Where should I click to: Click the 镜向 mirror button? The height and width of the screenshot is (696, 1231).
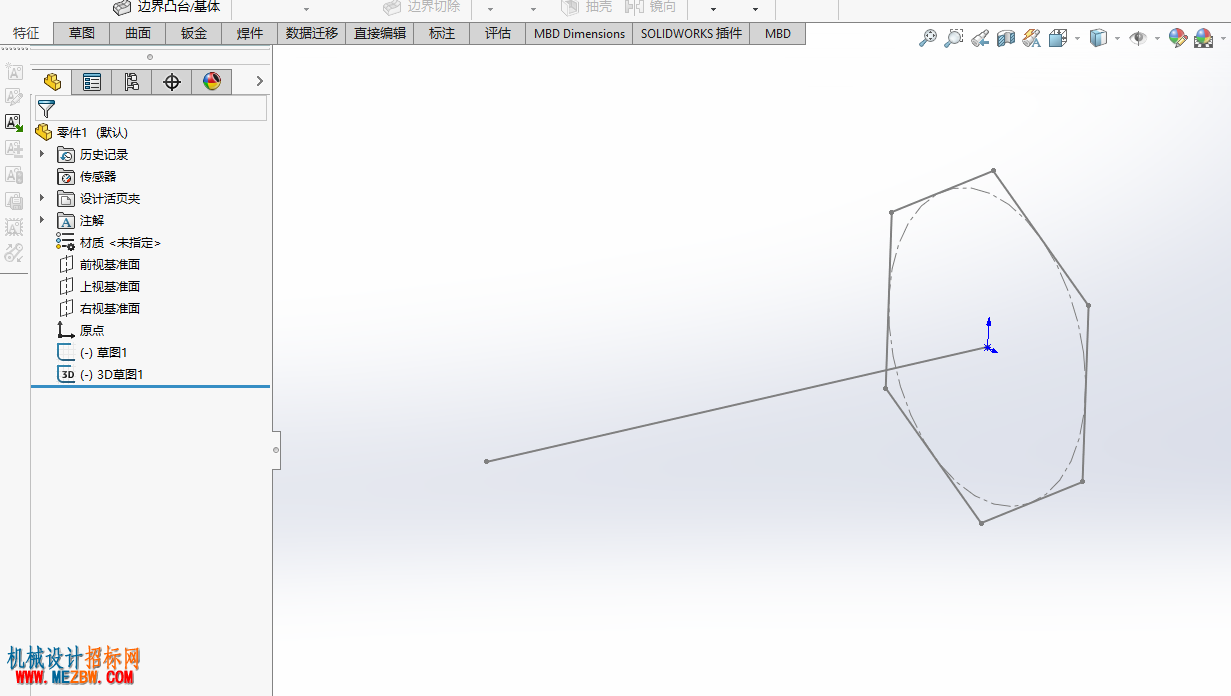651,7
